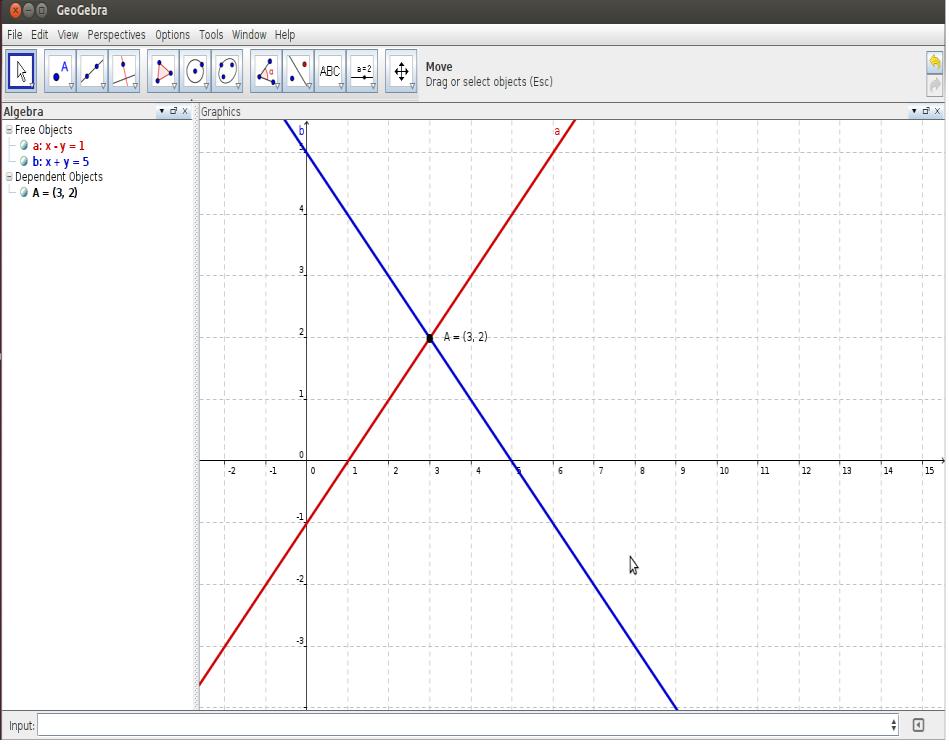
Task: Expand the Move Graphics View tool submenu arrow
Action: [x=412, y=87]
